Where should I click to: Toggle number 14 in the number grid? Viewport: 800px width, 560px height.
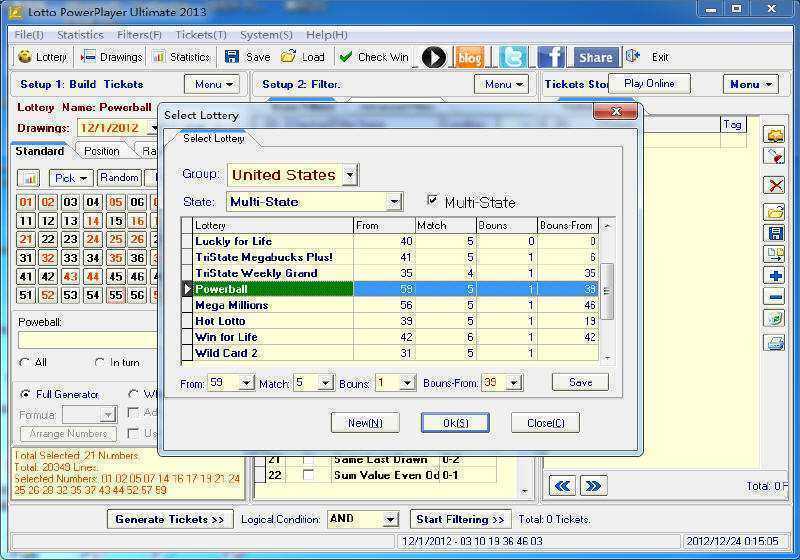92,221
